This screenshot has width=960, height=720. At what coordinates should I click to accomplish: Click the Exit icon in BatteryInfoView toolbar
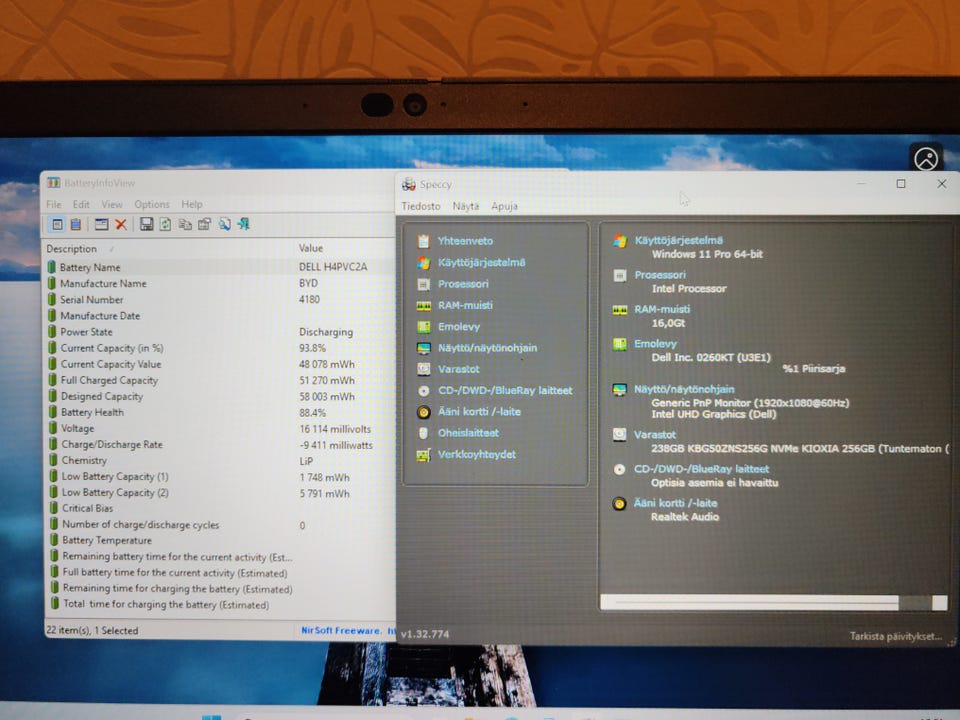click(244, 224)
